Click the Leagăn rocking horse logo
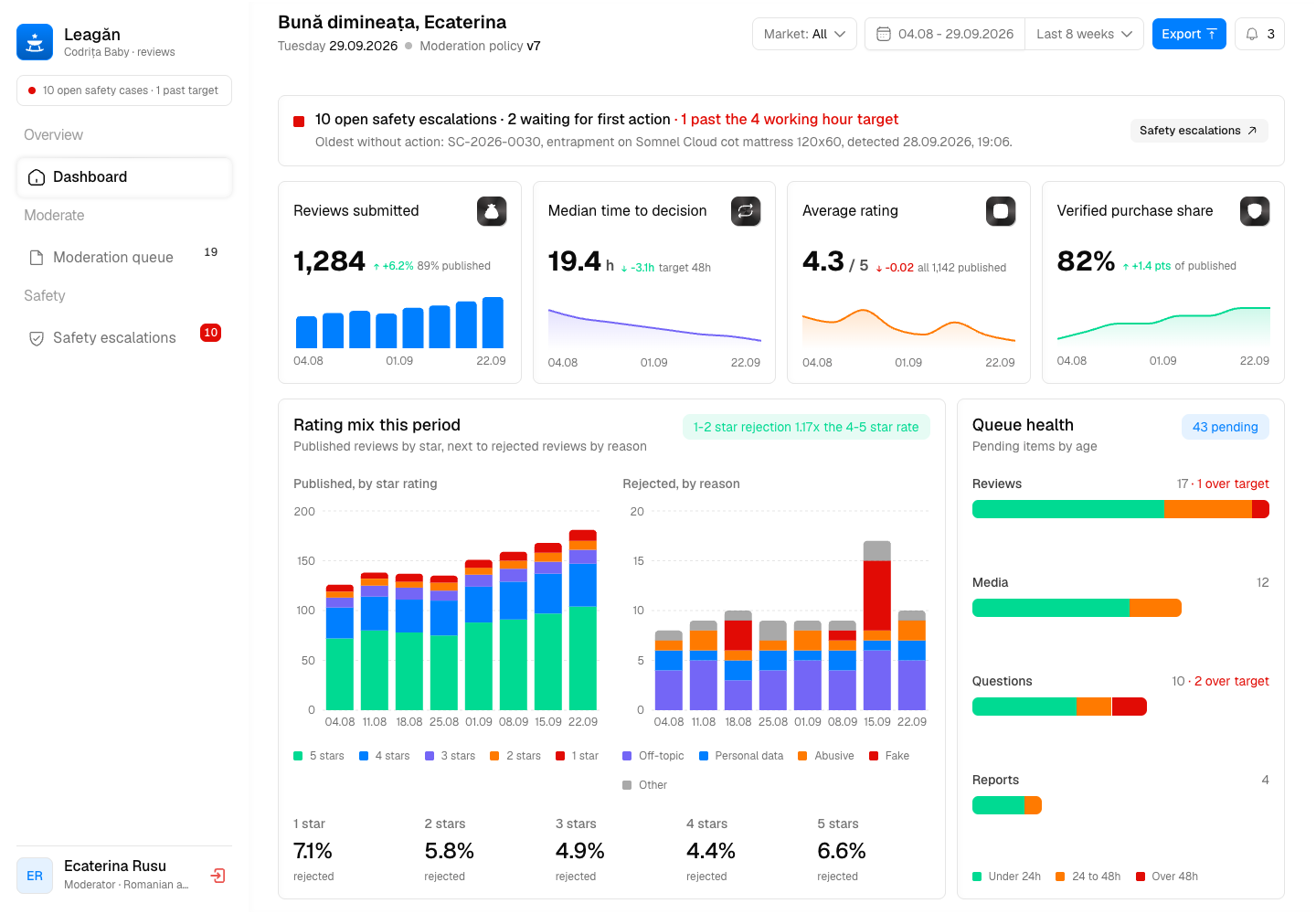Screen dimensions: 1316x914 pos(35,42)
